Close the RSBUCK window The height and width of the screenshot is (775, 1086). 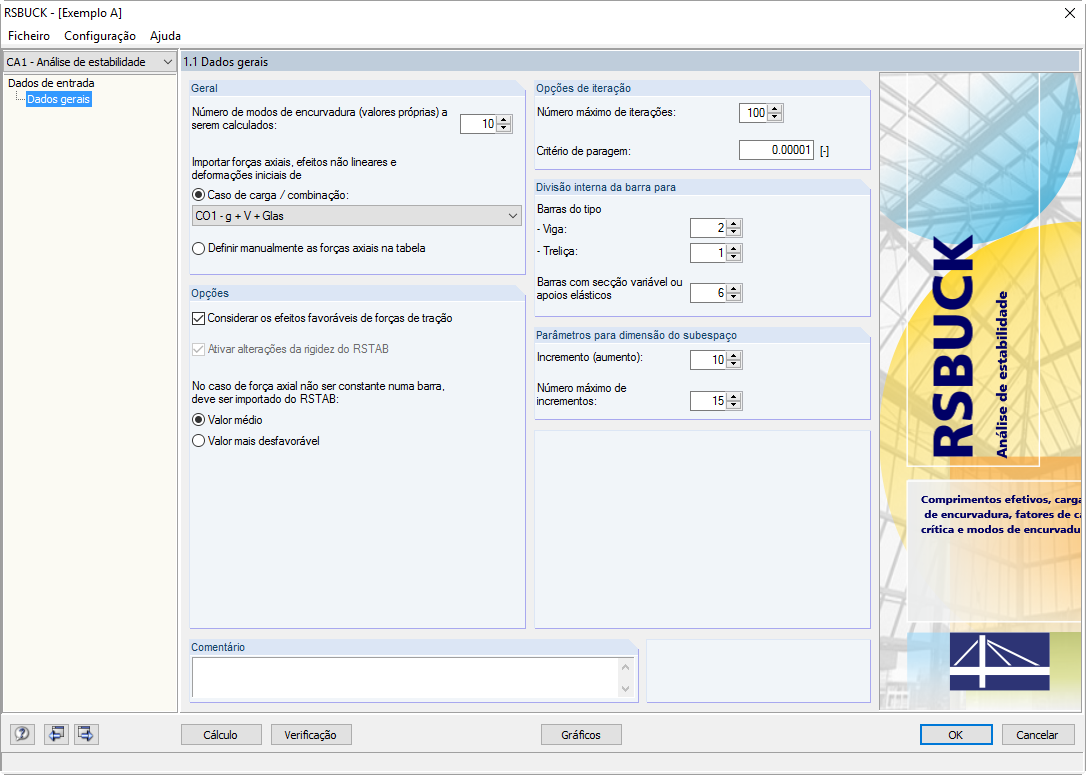pos(1069,13)
